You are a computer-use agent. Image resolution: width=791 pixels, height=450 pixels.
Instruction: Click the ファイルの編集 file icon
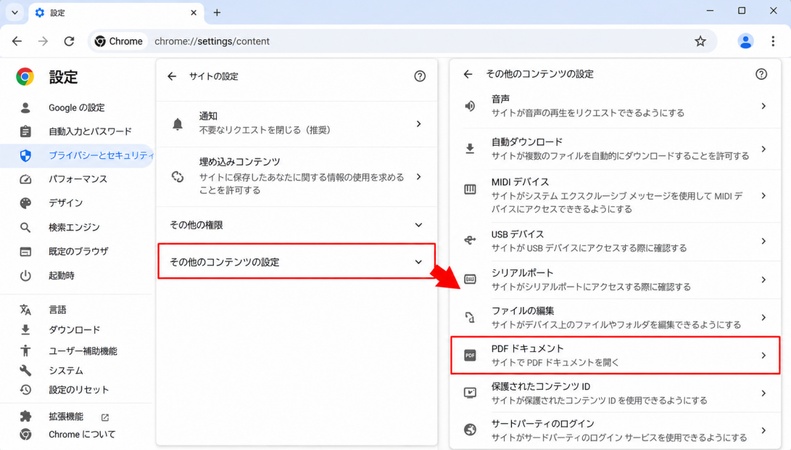[x=470, y=317]
